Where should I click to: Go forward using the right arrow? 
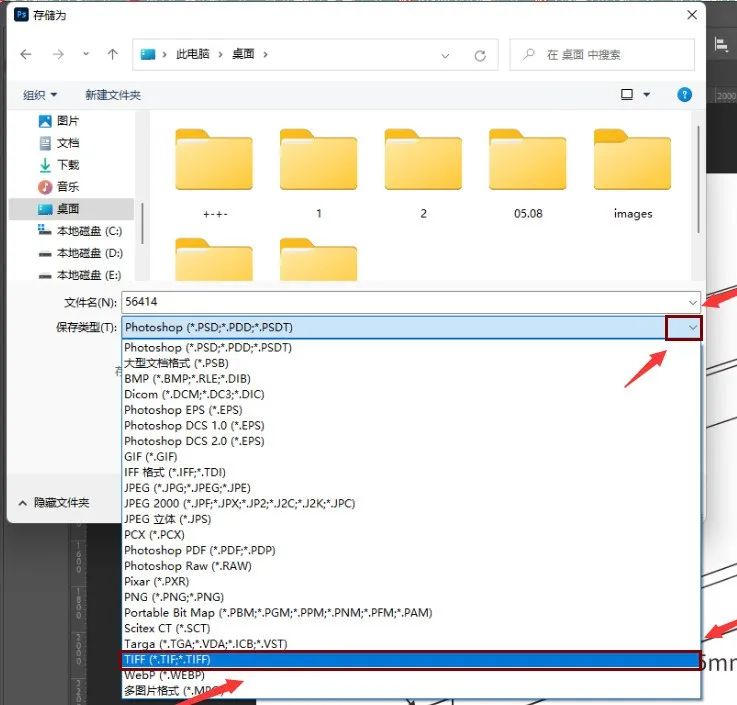(58, 55)
